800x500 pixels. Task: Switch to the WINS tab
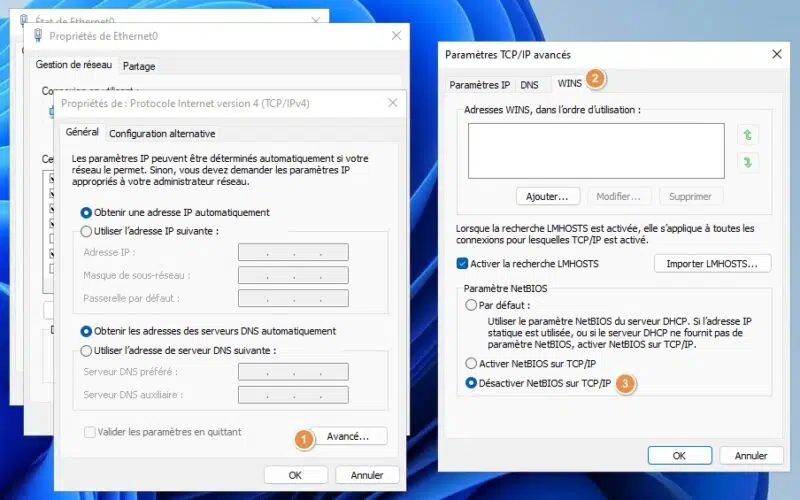point(569,83)
